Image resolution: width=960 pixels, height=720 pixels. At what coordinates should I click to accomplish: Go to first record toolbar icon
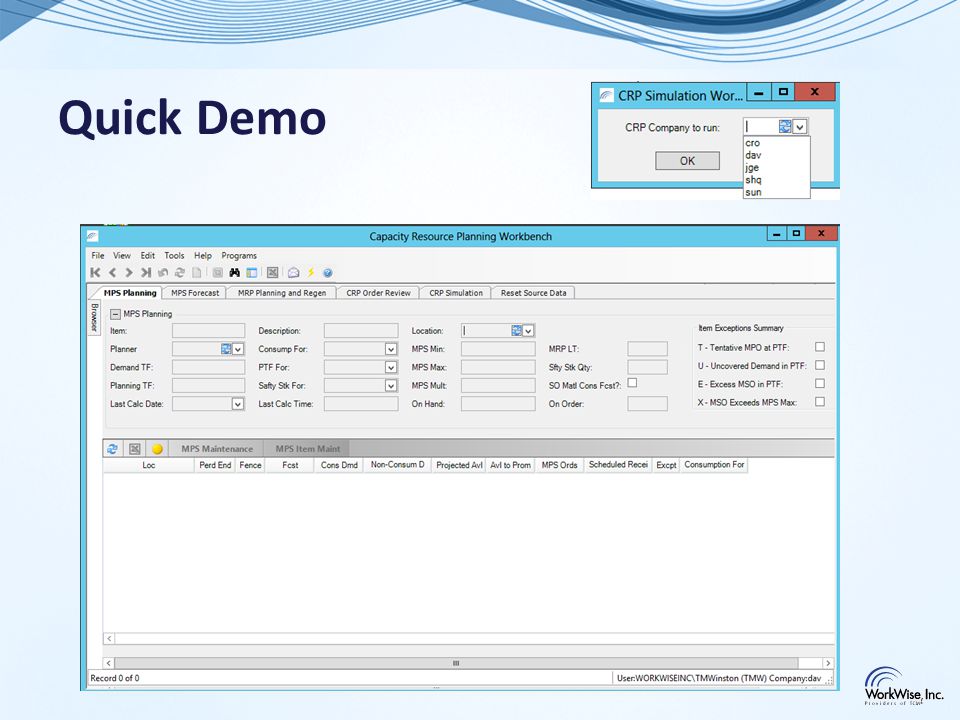pyautogui.click(x=96, y=272)
